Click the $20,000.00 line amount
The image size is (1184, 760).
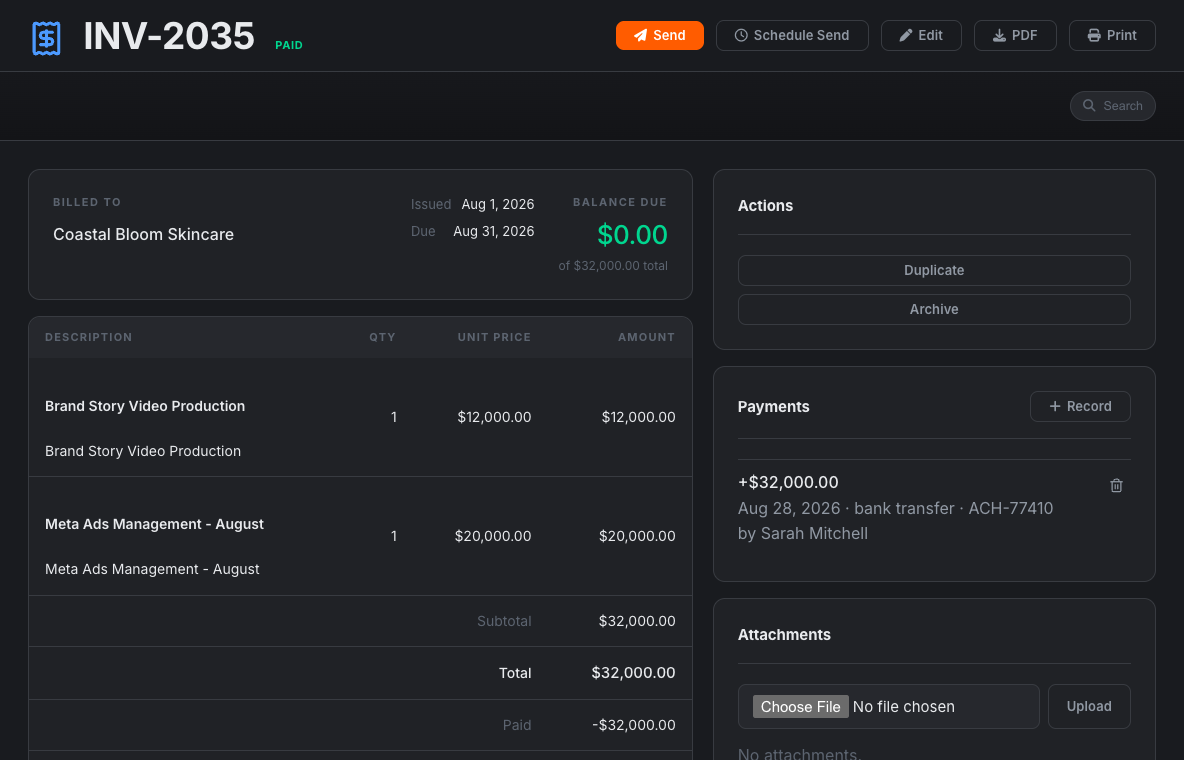click(637, 536)
